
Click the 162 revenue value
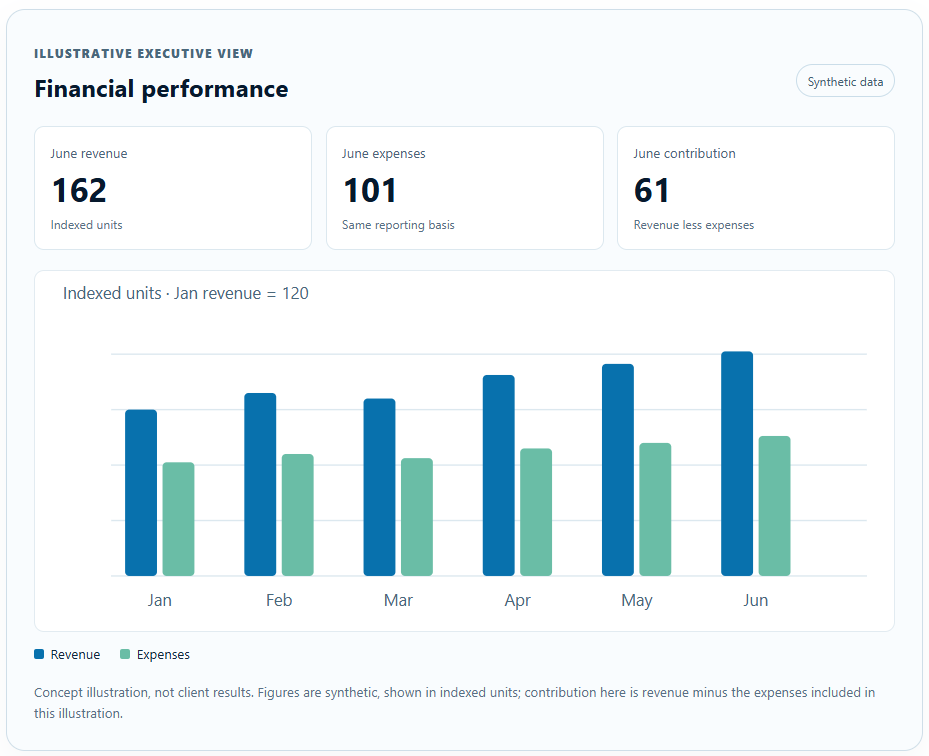[79, 191]
